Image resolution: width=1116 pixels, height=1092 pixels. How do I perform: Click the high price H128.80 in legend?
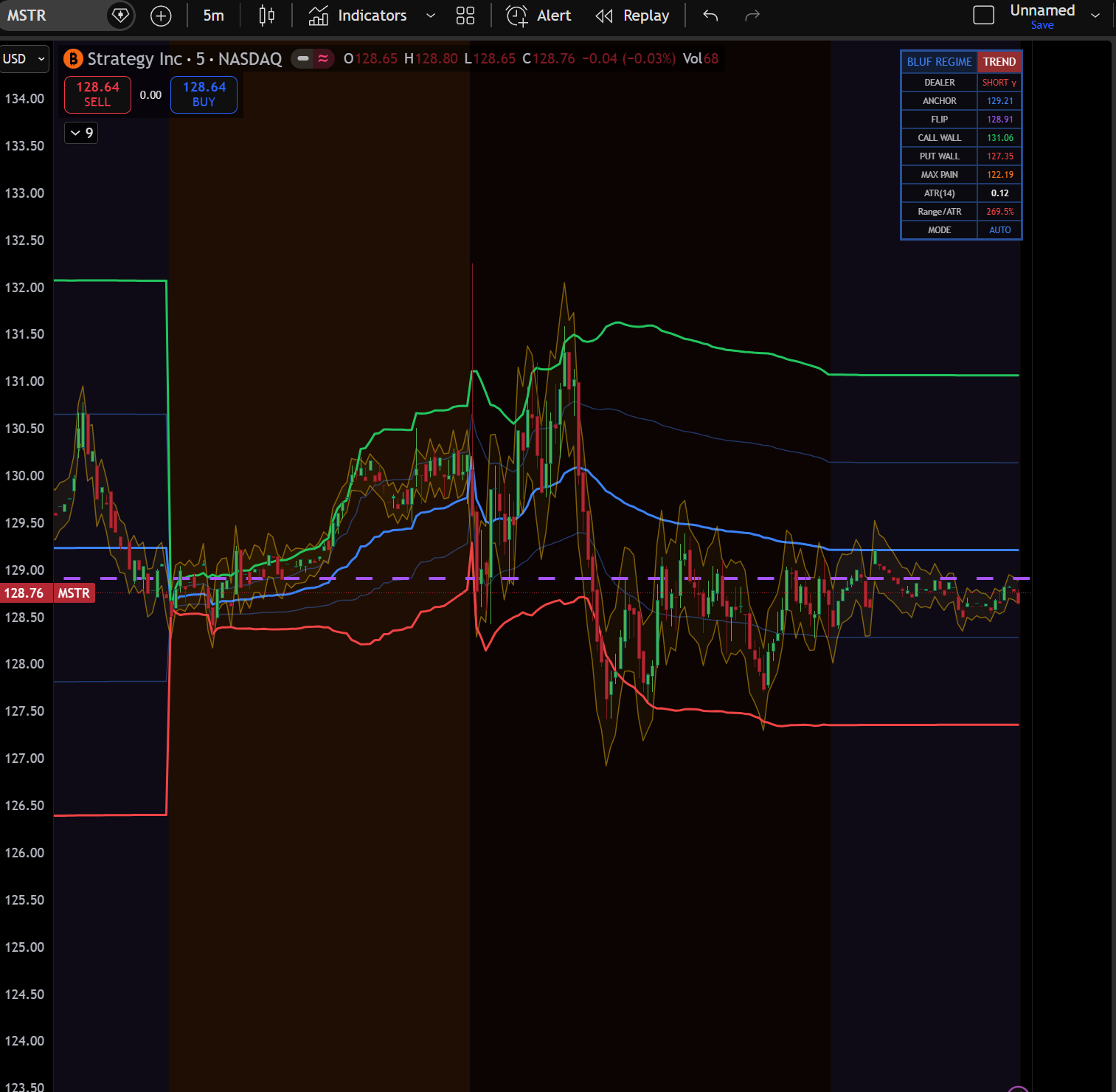point(431,59)
